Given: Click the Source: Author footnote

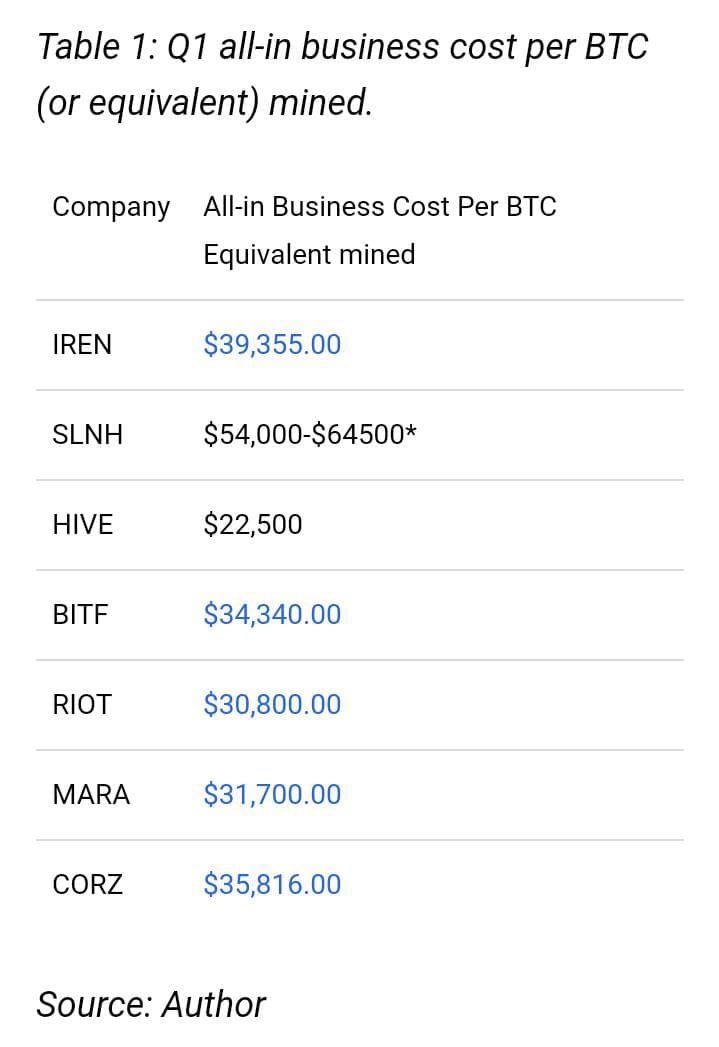Looking at the screenshot, I should tap(151, 1004).
